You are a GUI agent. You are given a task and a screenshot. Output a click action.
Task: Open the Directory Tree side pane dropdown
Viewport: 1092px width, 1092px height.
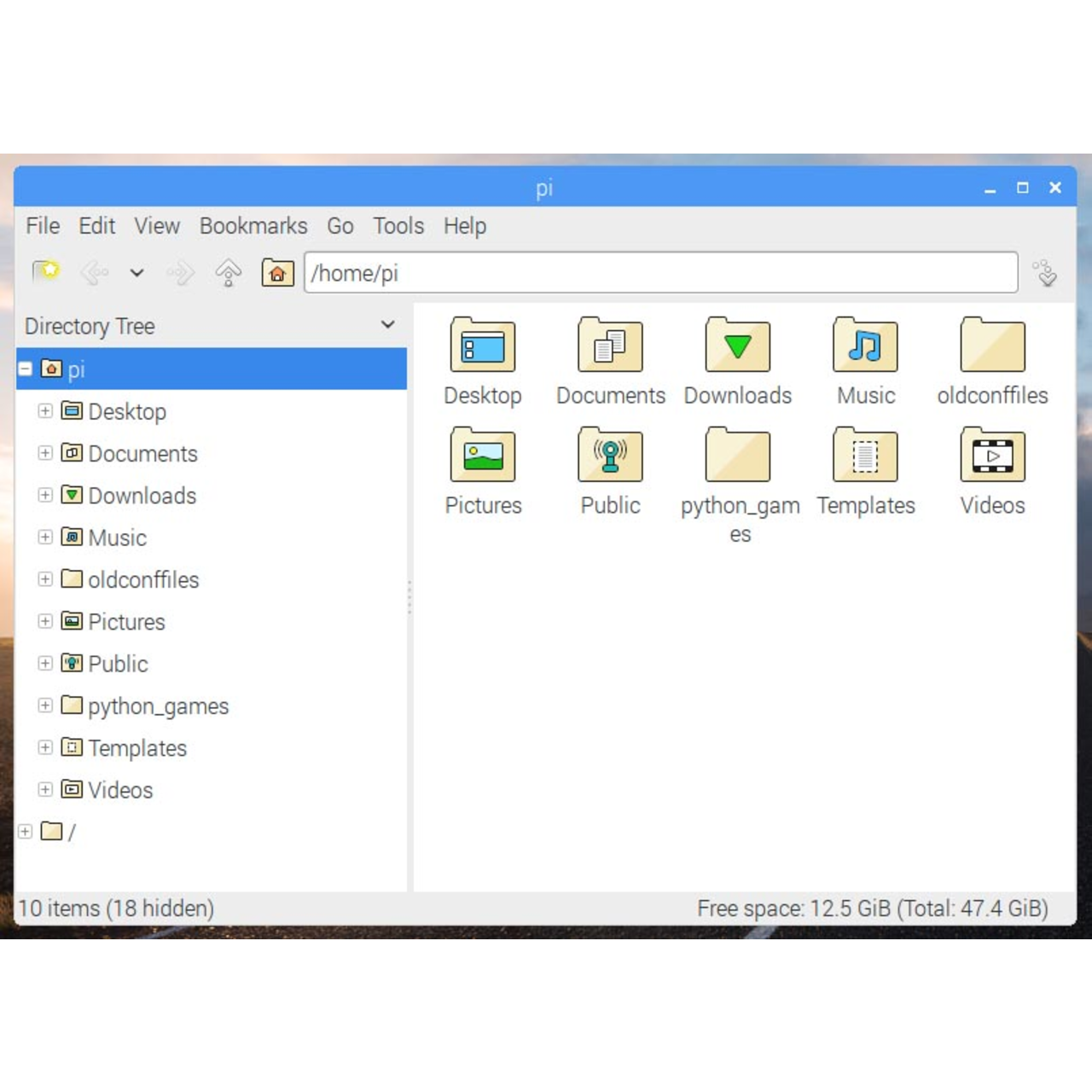click(387, 325)
